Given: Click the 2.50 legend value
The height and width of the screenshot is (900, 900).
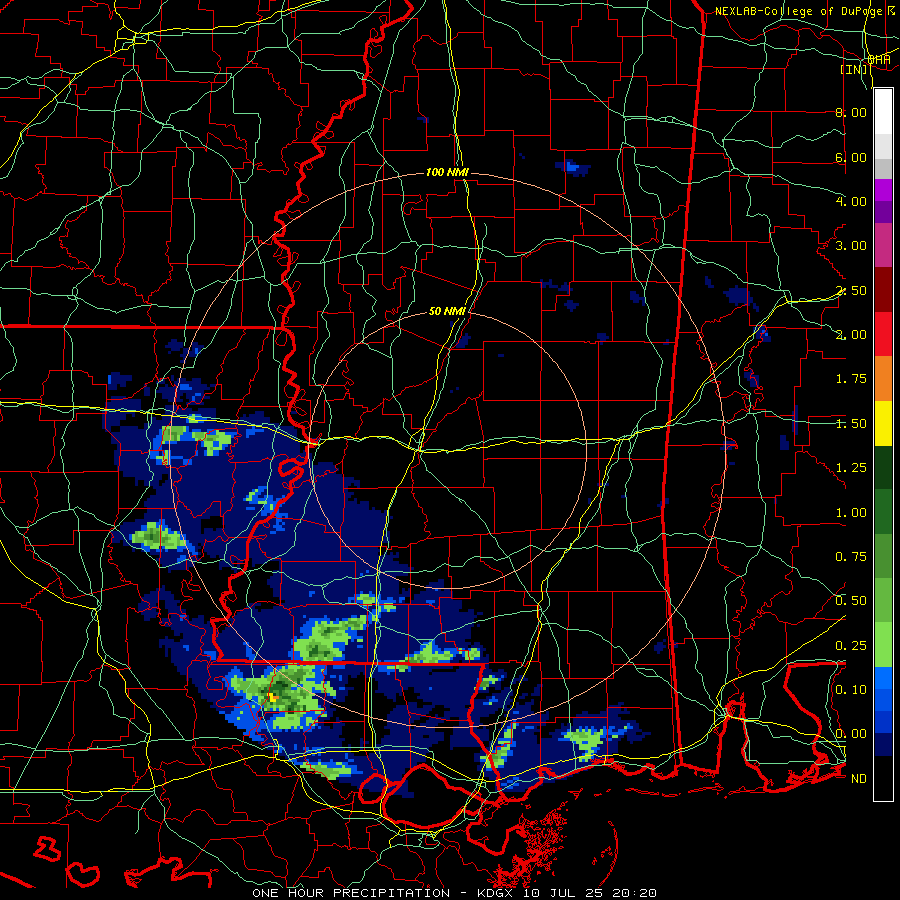Looking at the screenshot, I should click(851, 290).
